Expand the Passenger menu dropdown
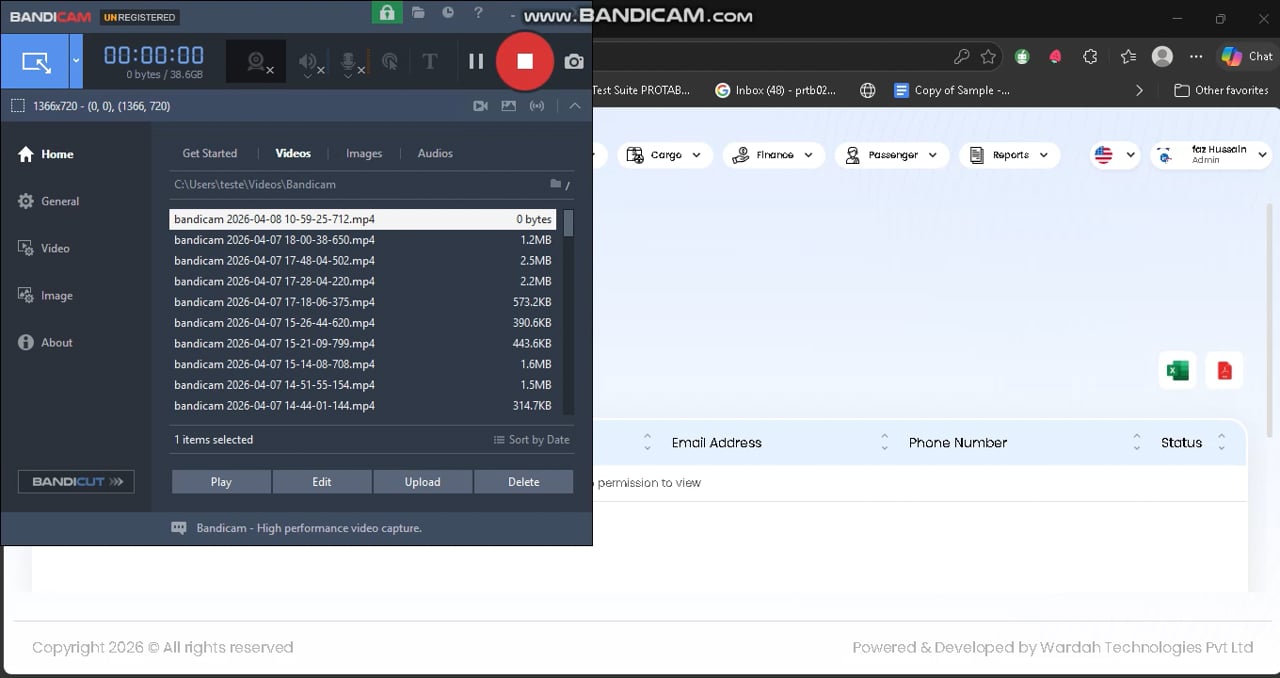Image resolution: width=1280 pixels, height=678 pixels. (x=892, y=155)
